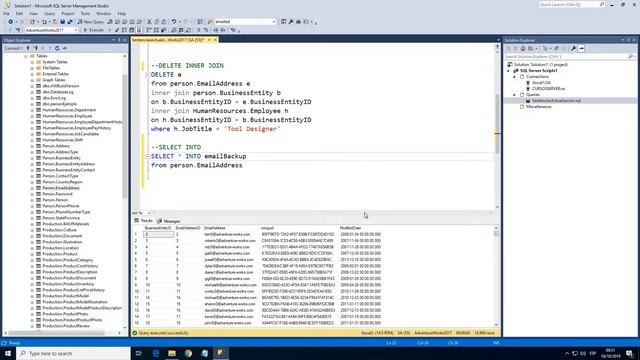This screenshot has height=360, width=640.
Task: Click the Home icon in Solution Explorer toolbar
Action: pos(523,48)
